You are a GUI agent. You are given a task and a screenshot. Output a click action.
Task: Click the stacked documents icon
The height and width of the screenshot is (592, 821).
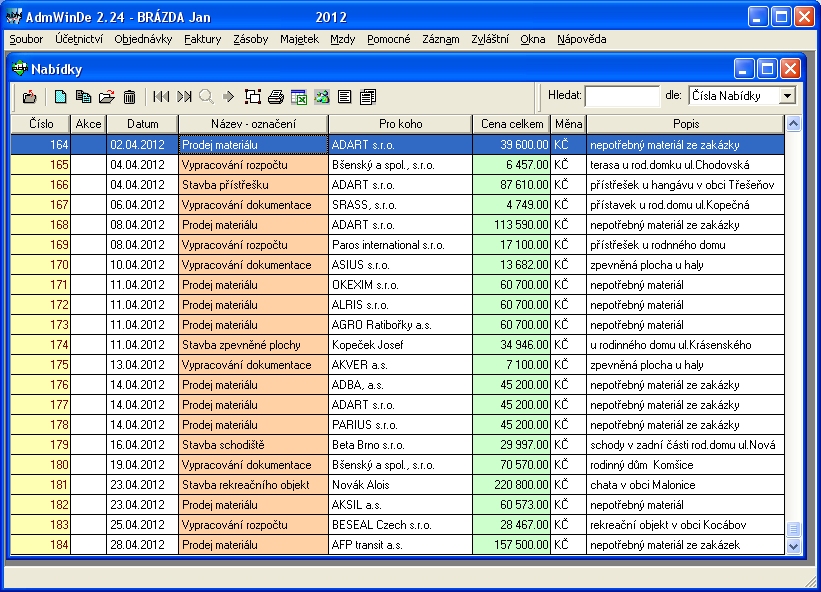368,96
